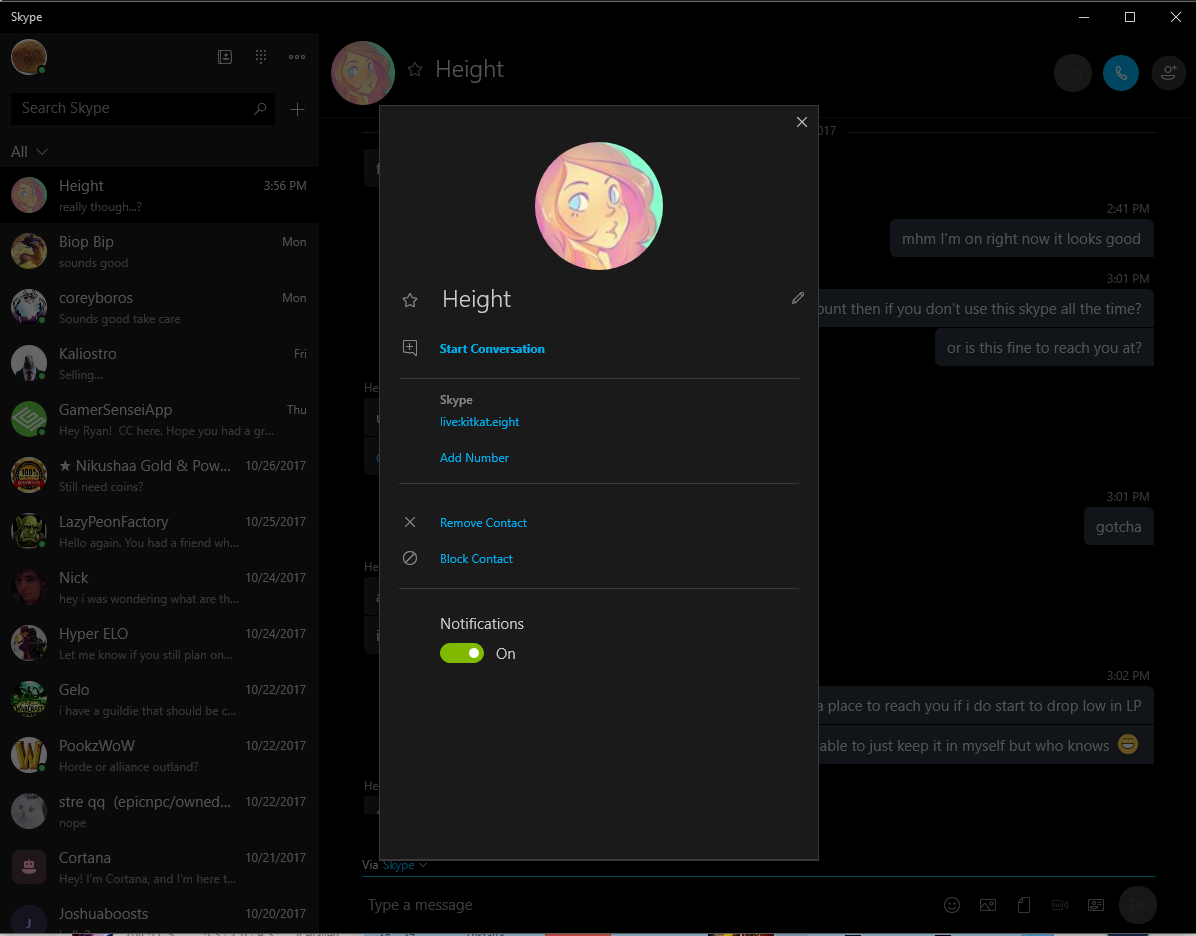Click the plus icon for new chat
1196x936 pixels.
[297, 109]
